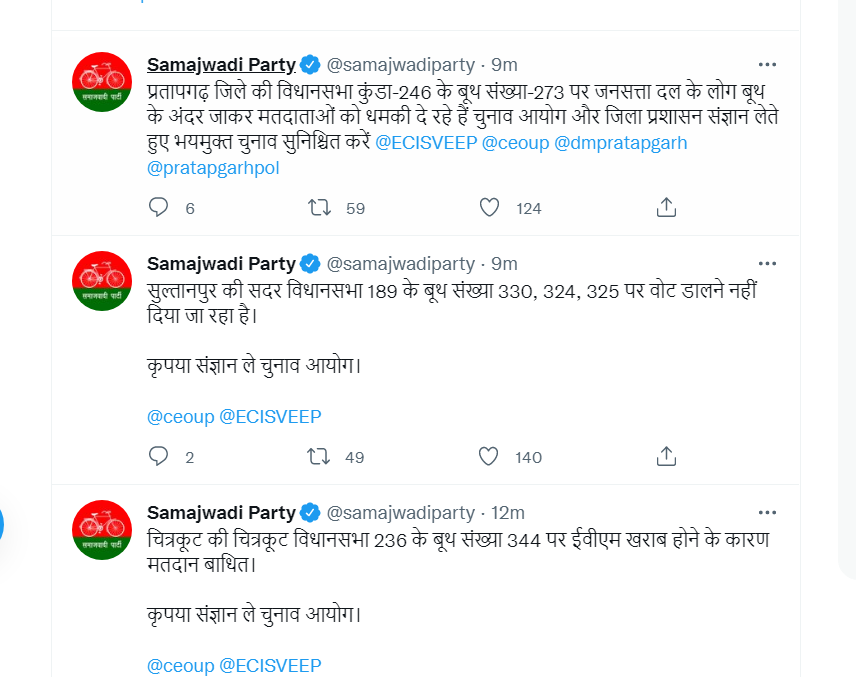Viewport: 856px width, 677px height.
Task: Open the Samajwadi Party avatar on the middle tweet
Action: [x=101, y=281]
